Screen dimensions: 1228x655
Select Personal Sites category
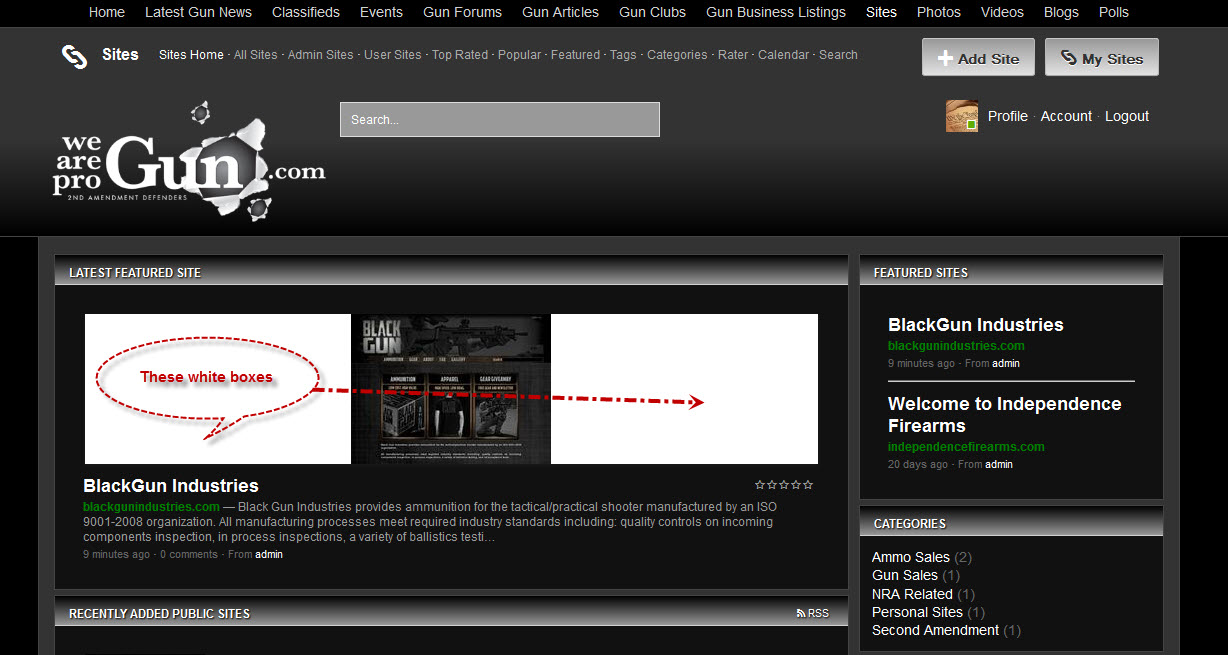(917, 612)
